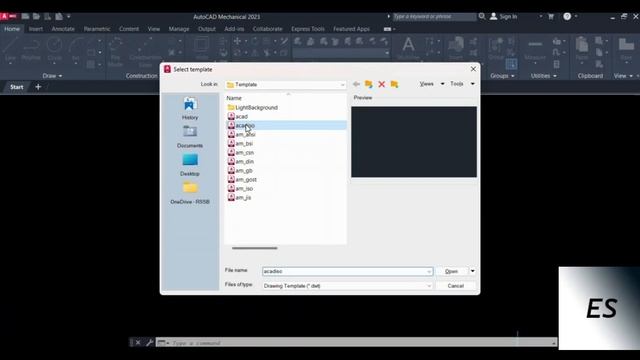Click the Open button in dialog
This screenshot has width=640, height=360.
(451, 271)
